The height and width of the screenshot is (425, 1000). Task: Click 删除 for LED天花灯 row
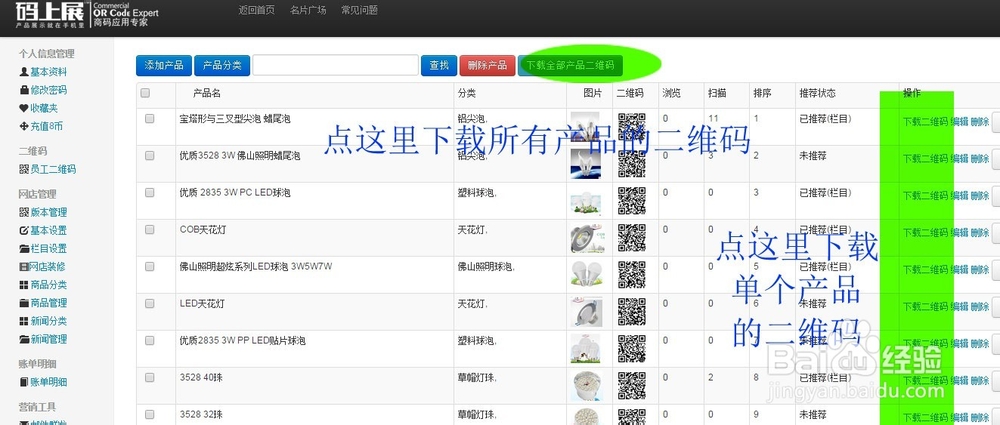coord(980,306)
